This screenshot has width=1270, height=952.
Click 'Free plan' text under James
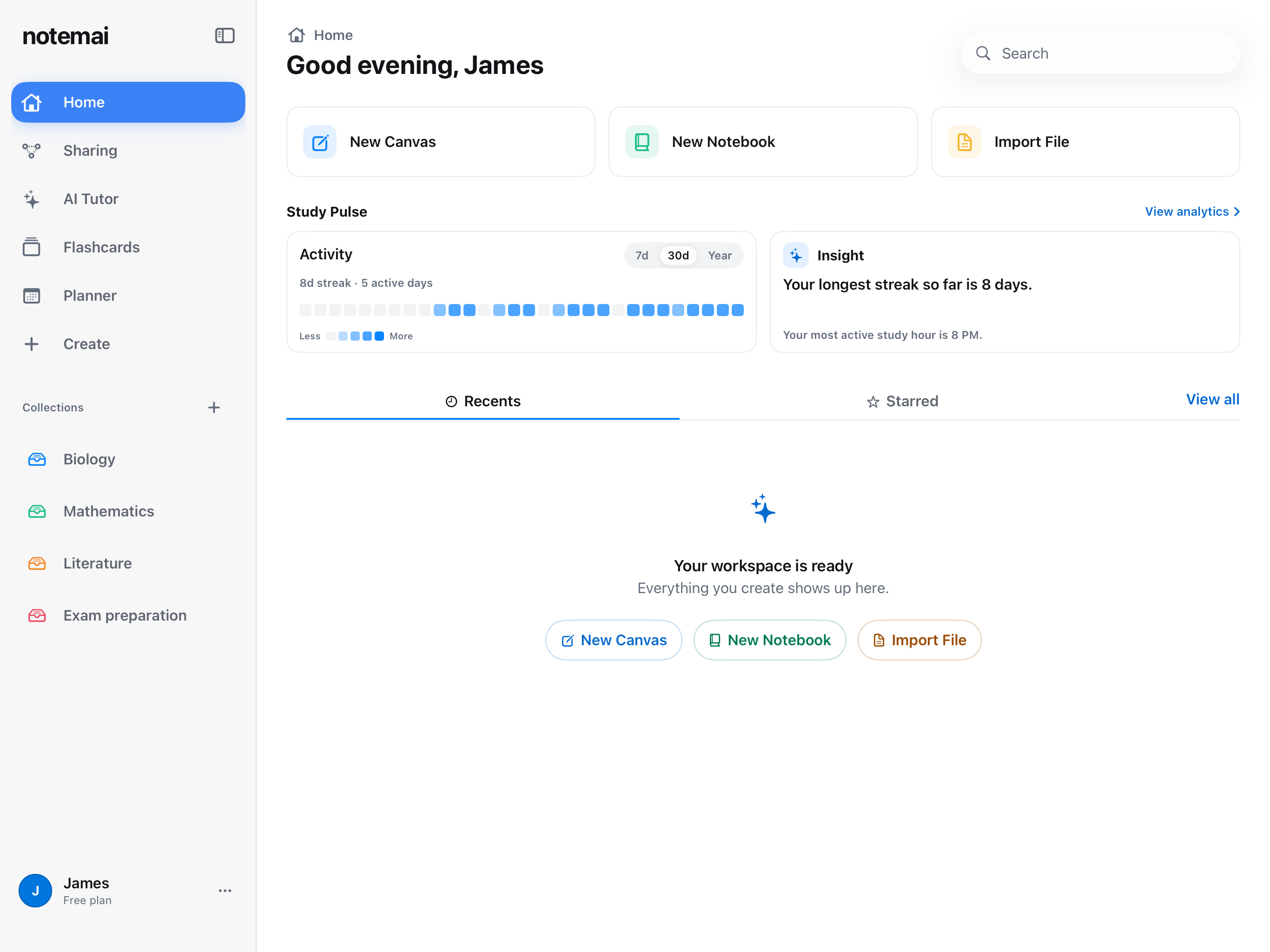[x=87, y=900]
